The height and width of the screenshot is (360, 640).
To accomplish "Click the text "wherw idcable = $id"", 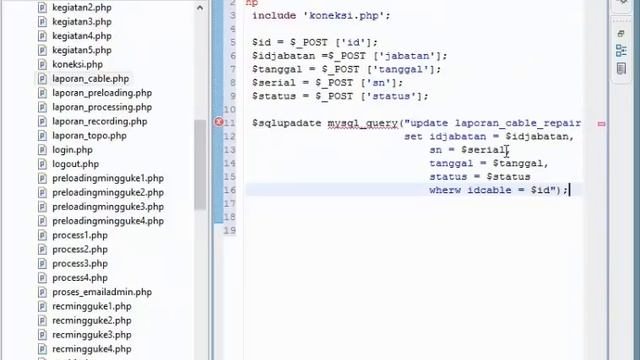I will [x=489, y=190].
